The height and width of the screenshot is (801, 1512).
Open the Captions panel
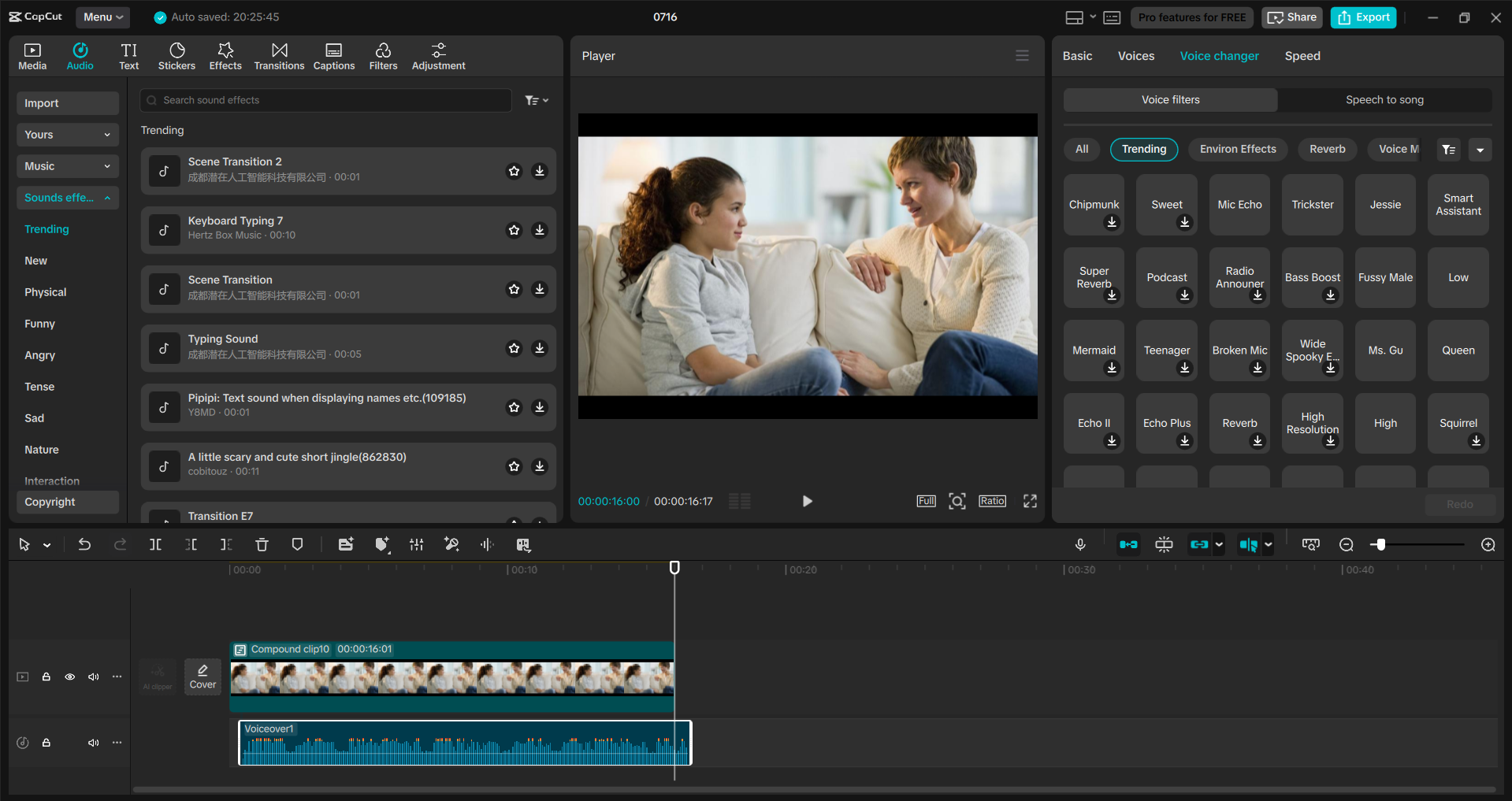[x=333, y=55]
